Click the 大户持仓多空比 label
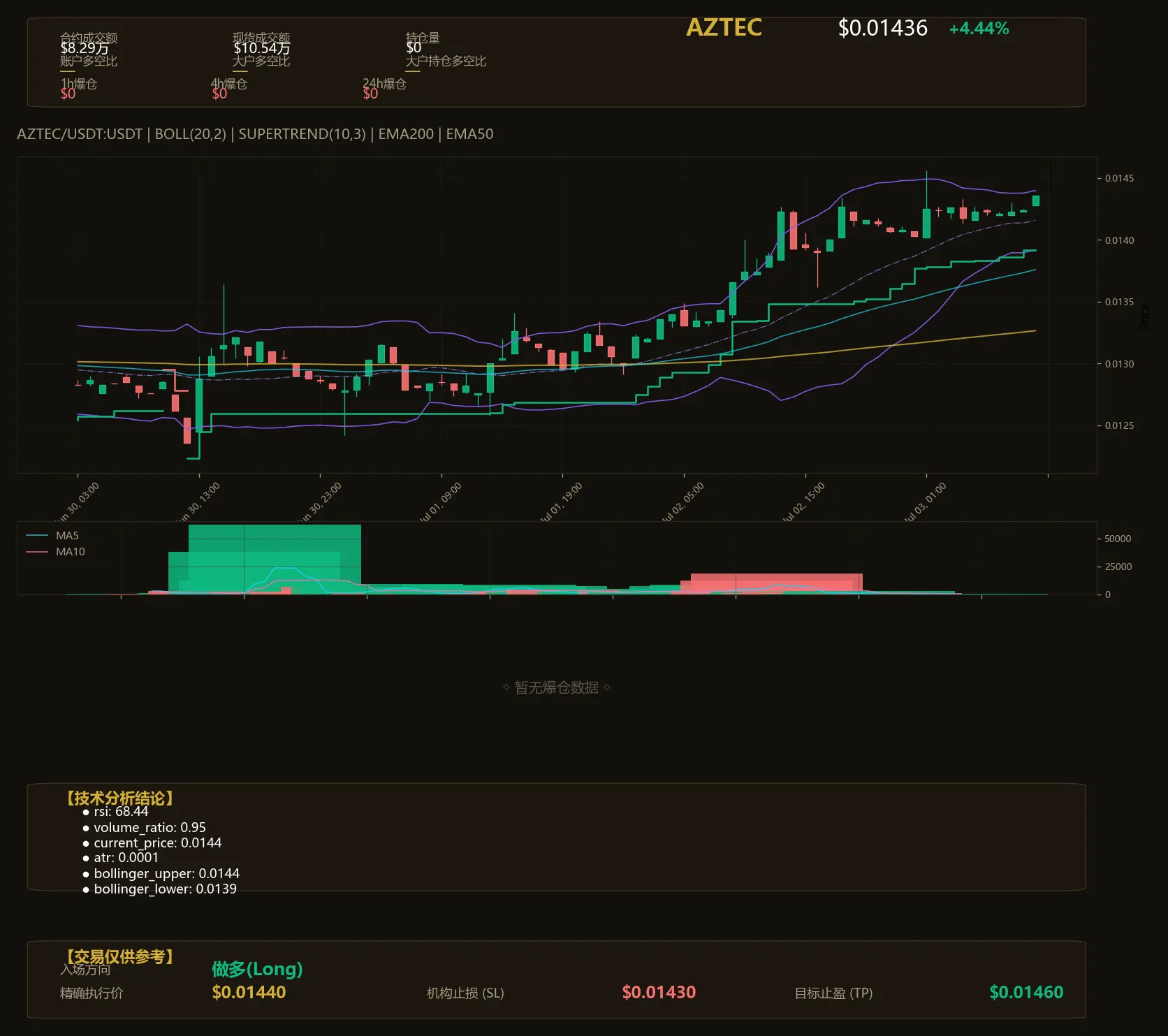1168x1036 pixels. (446, 61)
